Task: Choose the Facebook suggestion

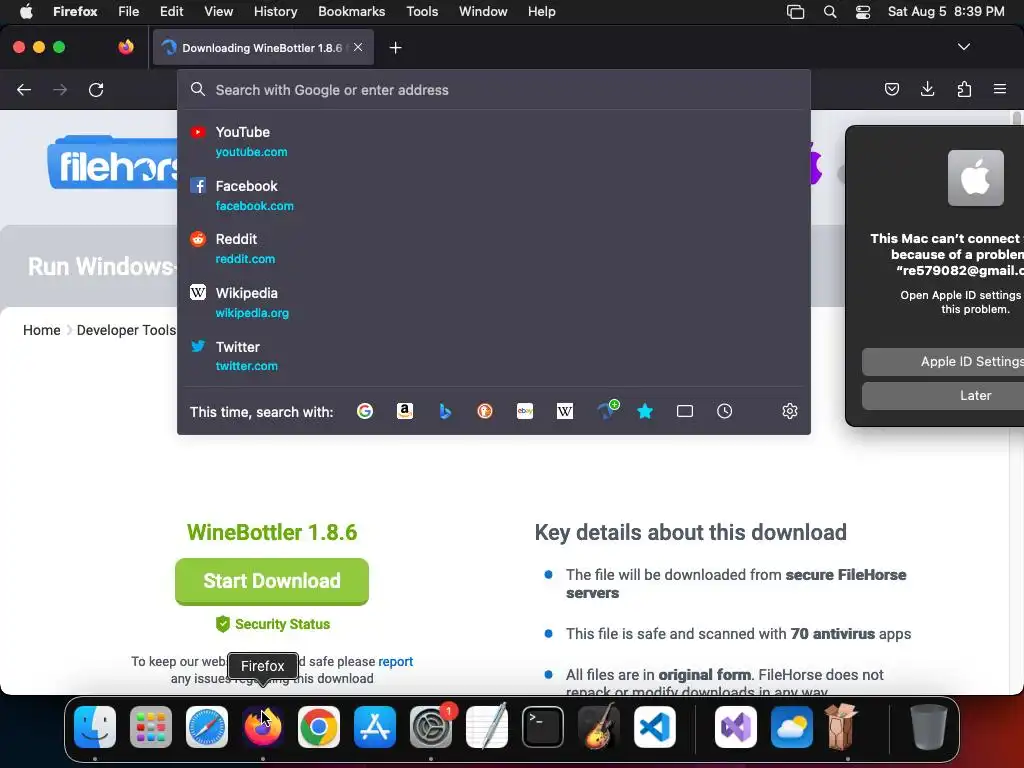Action: [494, 195]
